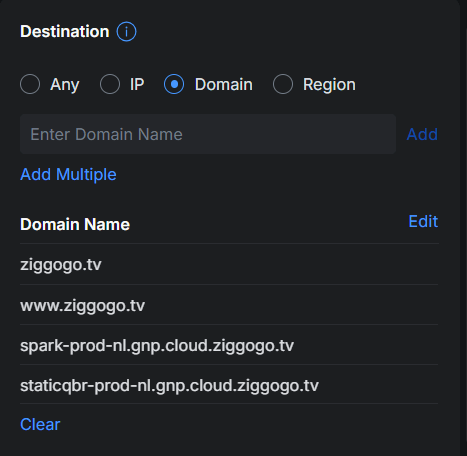Open the Destination info icon
The image size is (467, 456).
coord(126,32)
